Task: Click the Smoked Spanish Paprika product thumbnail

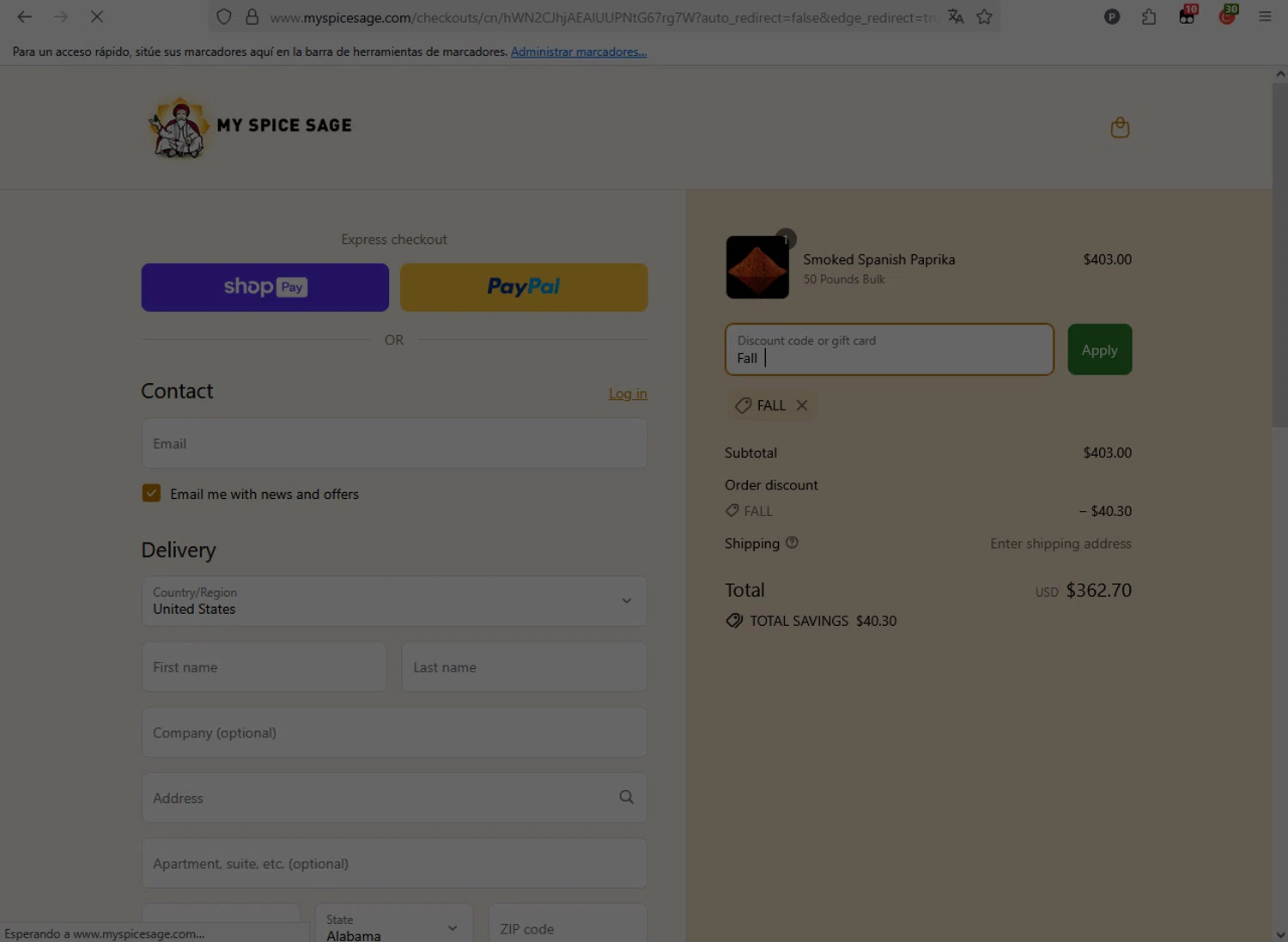Action: (757, 267)
